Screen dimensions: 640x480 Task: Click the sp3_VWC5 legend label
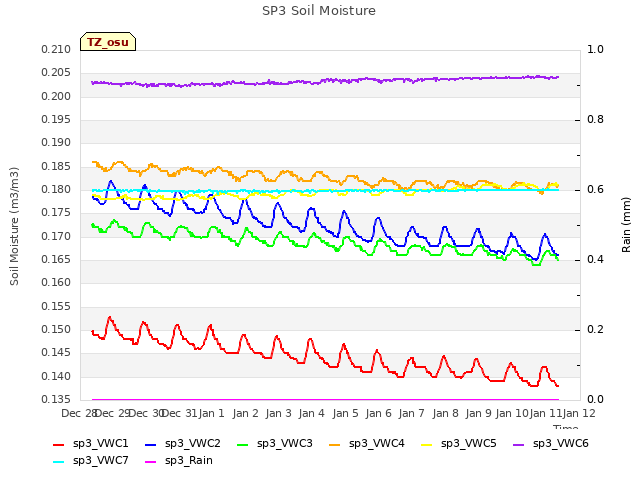point(469,444)
